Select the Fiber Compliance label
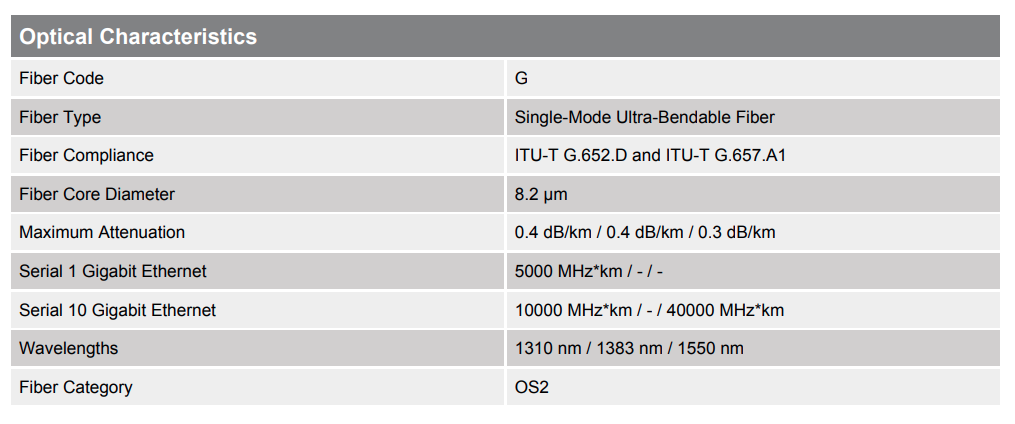The width and height of the screenshot is (1015, 424). coord(86,155)
